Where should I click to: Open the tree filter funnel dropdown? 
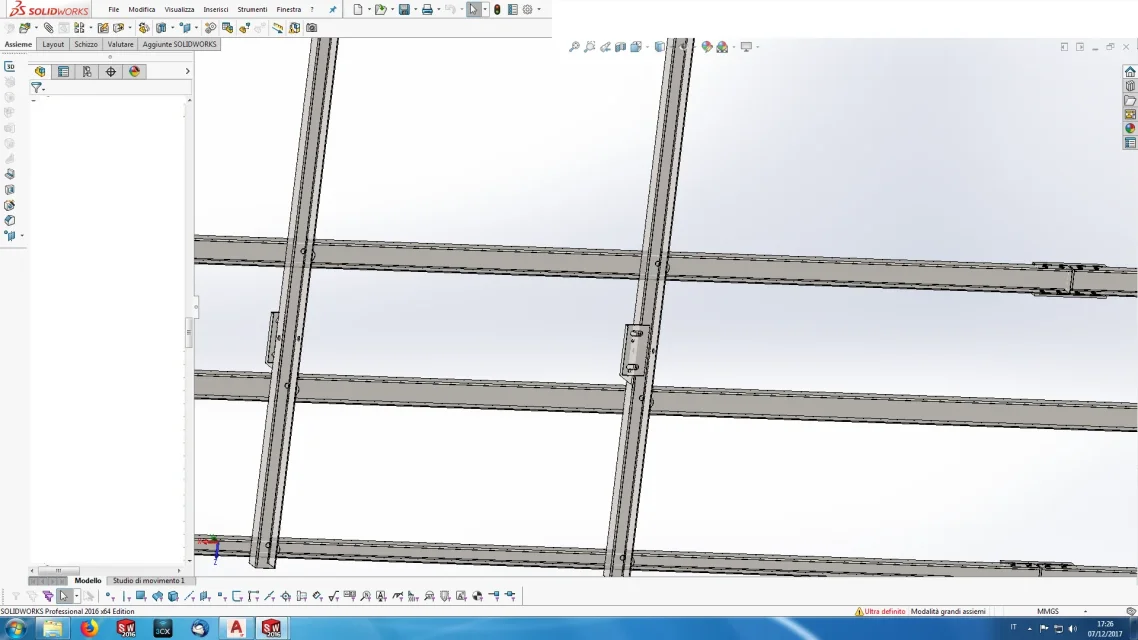click(38, 87)
